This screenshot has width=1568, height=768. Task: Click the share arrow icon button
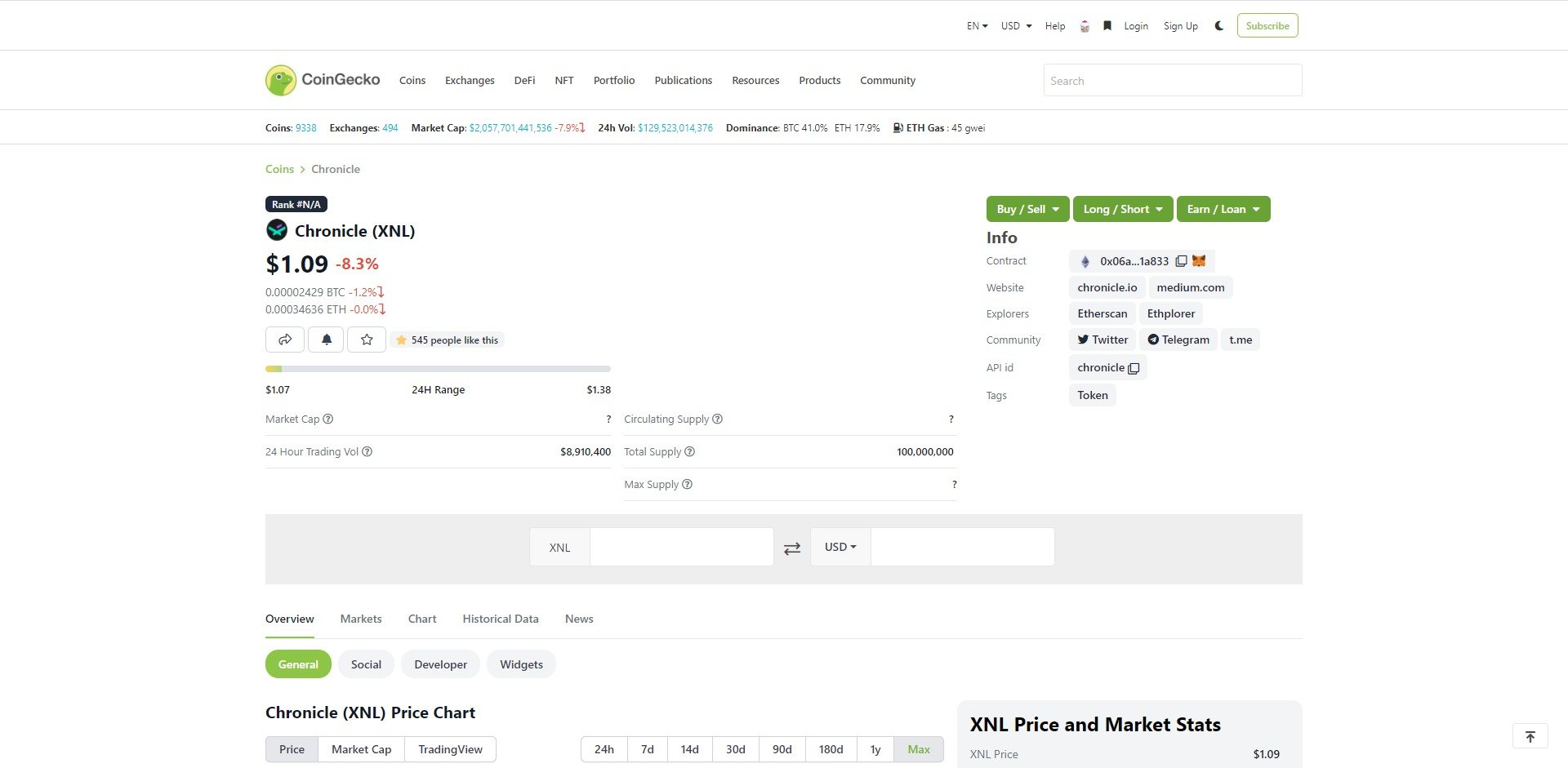click(285, 340)
